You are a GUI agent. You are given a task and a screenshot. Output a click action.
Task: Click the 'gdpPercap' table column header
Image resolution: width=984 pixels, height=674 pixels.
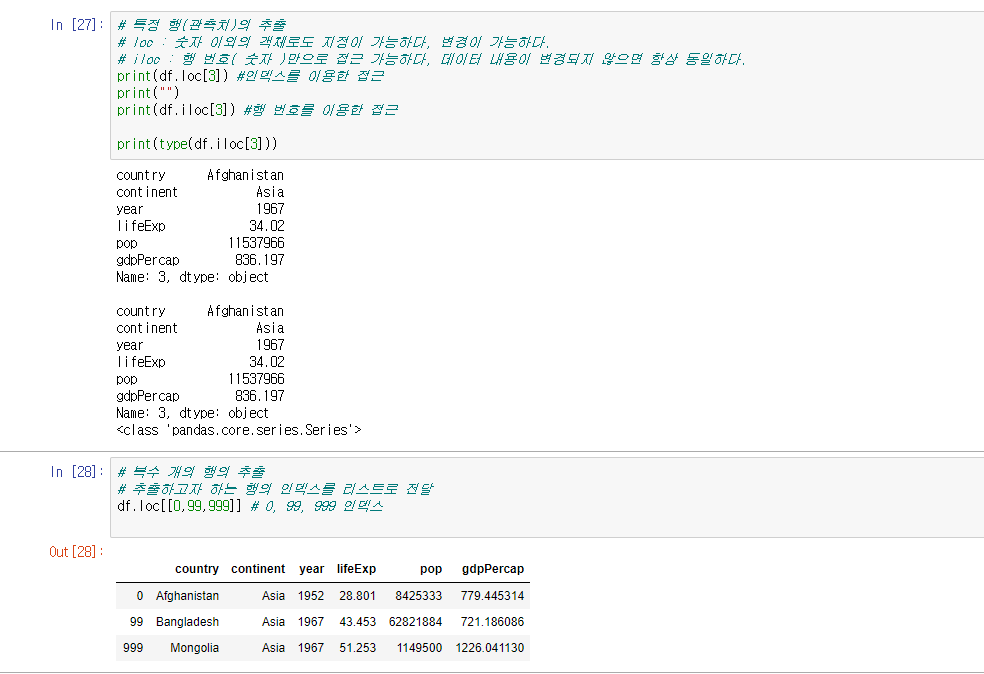493,569
